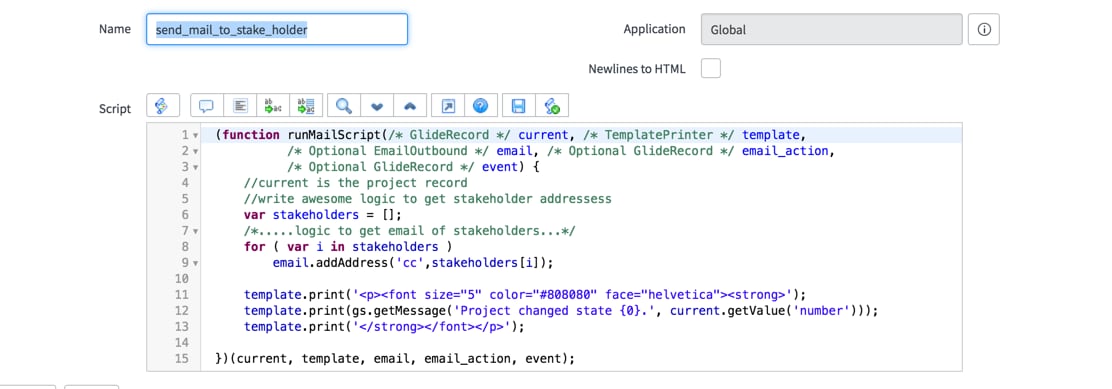Open the script debugger icon
The image size is (1112, 389).
552,106
